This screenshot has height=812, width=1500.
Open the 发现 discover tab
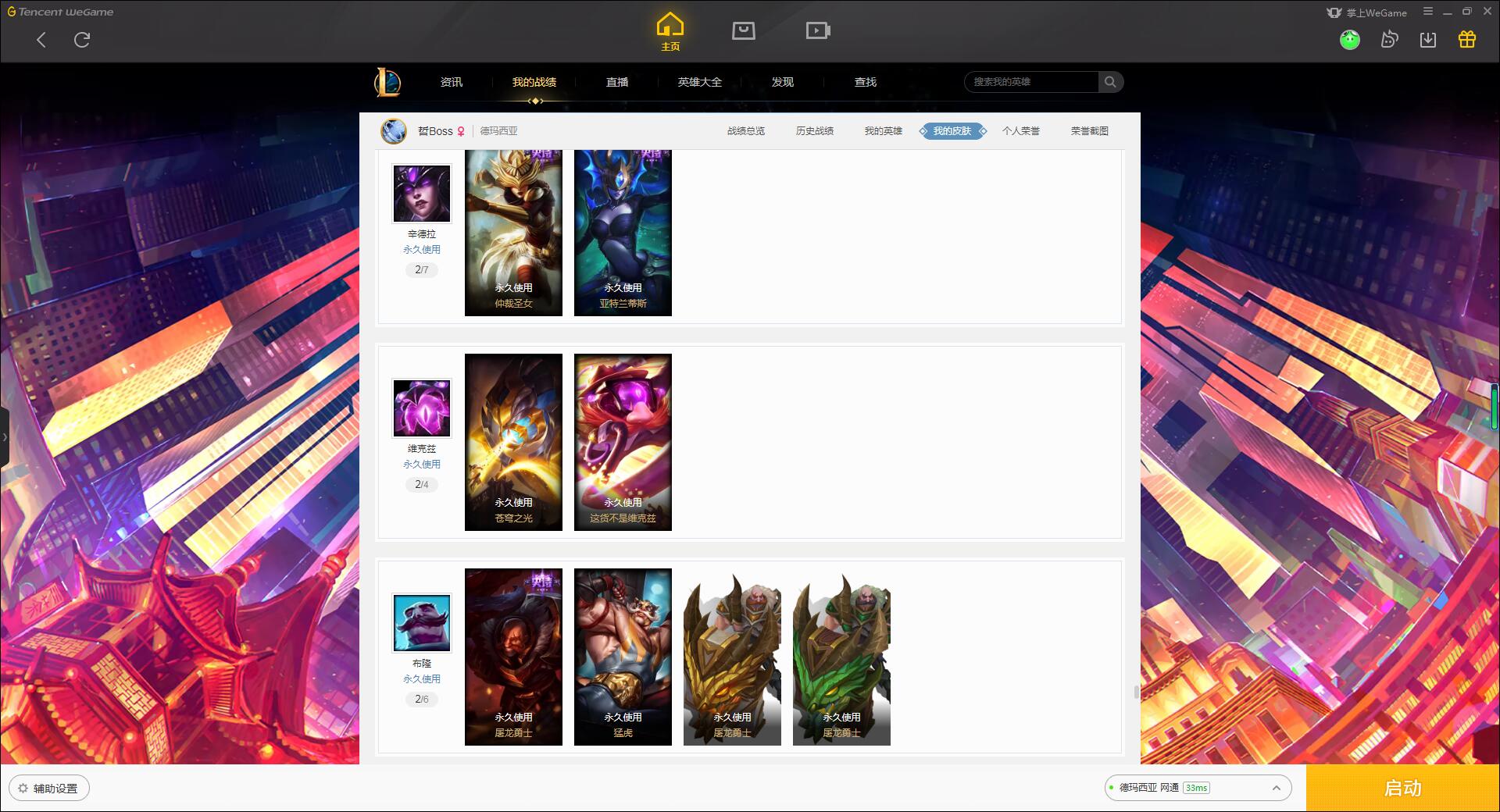(783, 82)
